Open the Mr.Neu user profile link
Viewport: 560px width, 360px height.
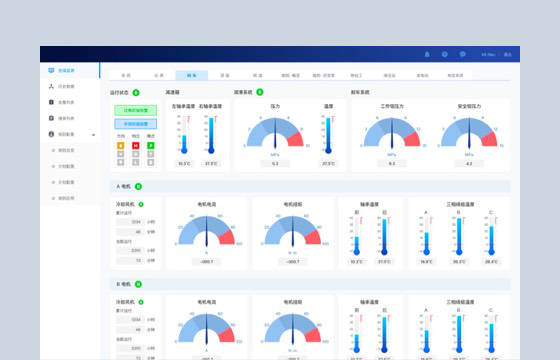pos(488,55)
